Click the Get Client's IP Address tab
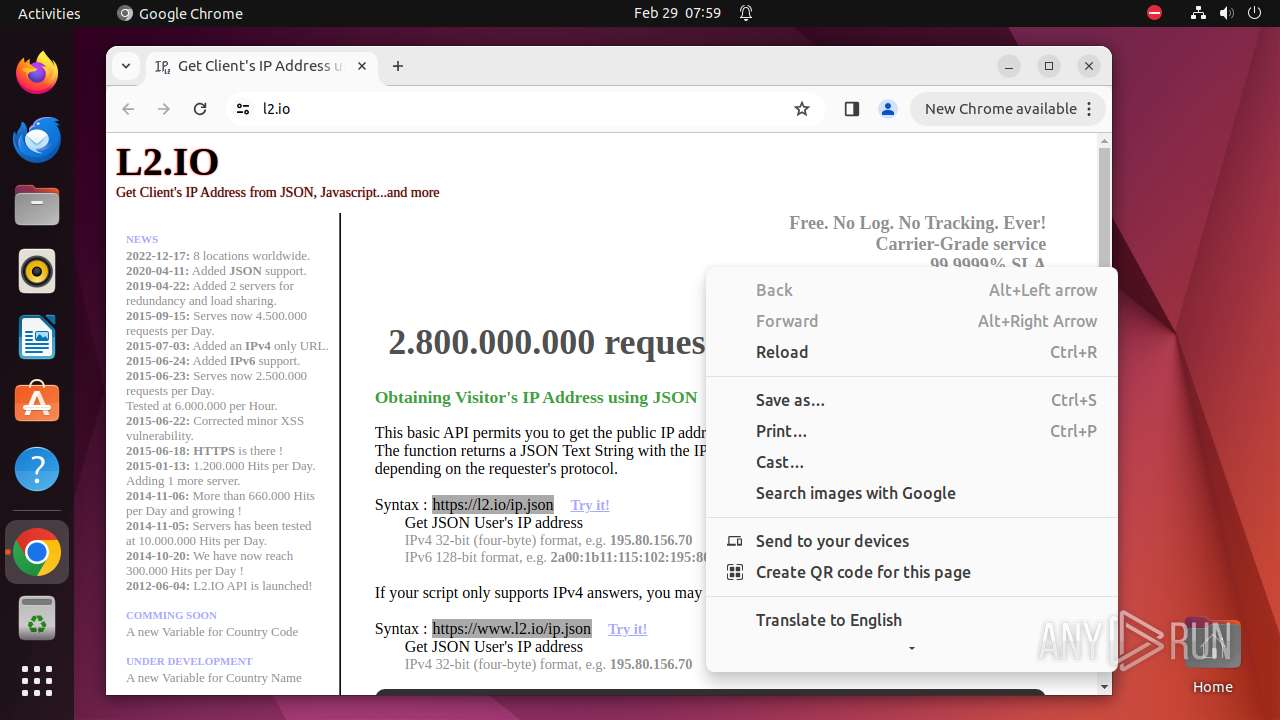The height and width of the screenshot is (720, 1280). point(260,66)
